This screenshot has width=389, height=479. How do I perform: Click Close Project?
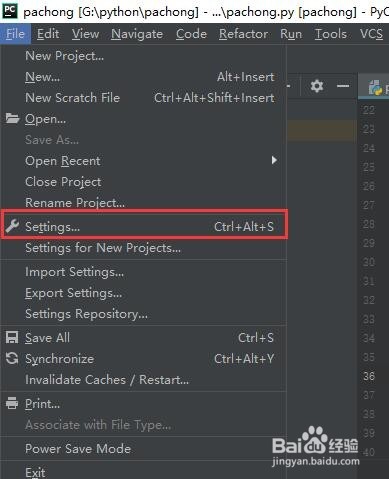(63, 182)
